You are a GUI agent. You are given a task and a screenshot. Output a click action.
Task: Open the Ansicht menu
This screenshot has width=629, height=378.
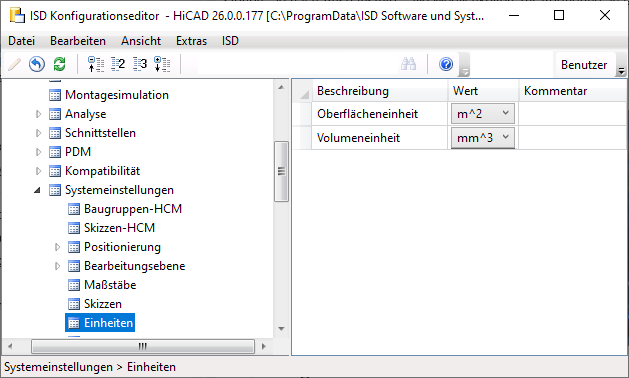click(x=141, y=41)
